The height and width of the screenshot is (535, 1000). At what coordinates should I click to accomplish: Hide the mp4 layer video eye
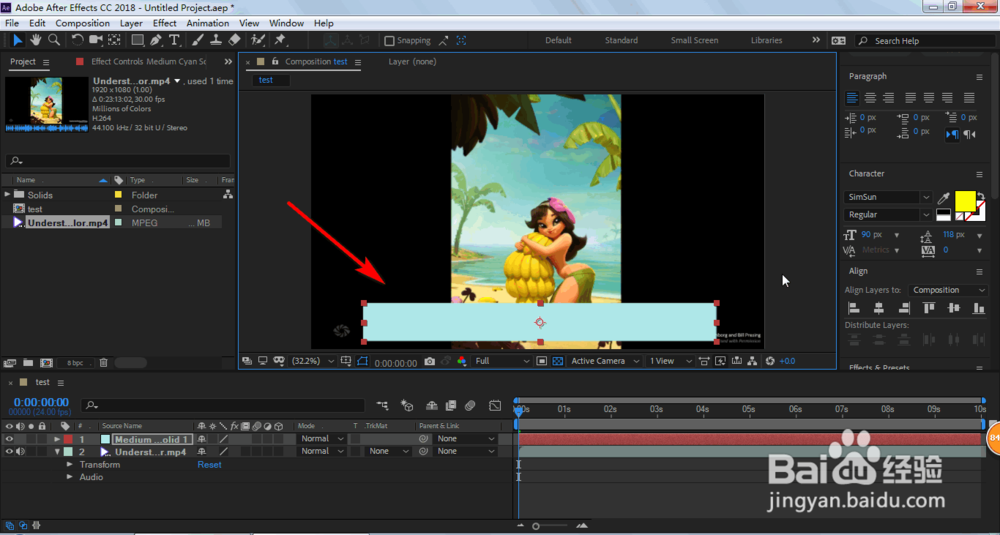[9, 451]
